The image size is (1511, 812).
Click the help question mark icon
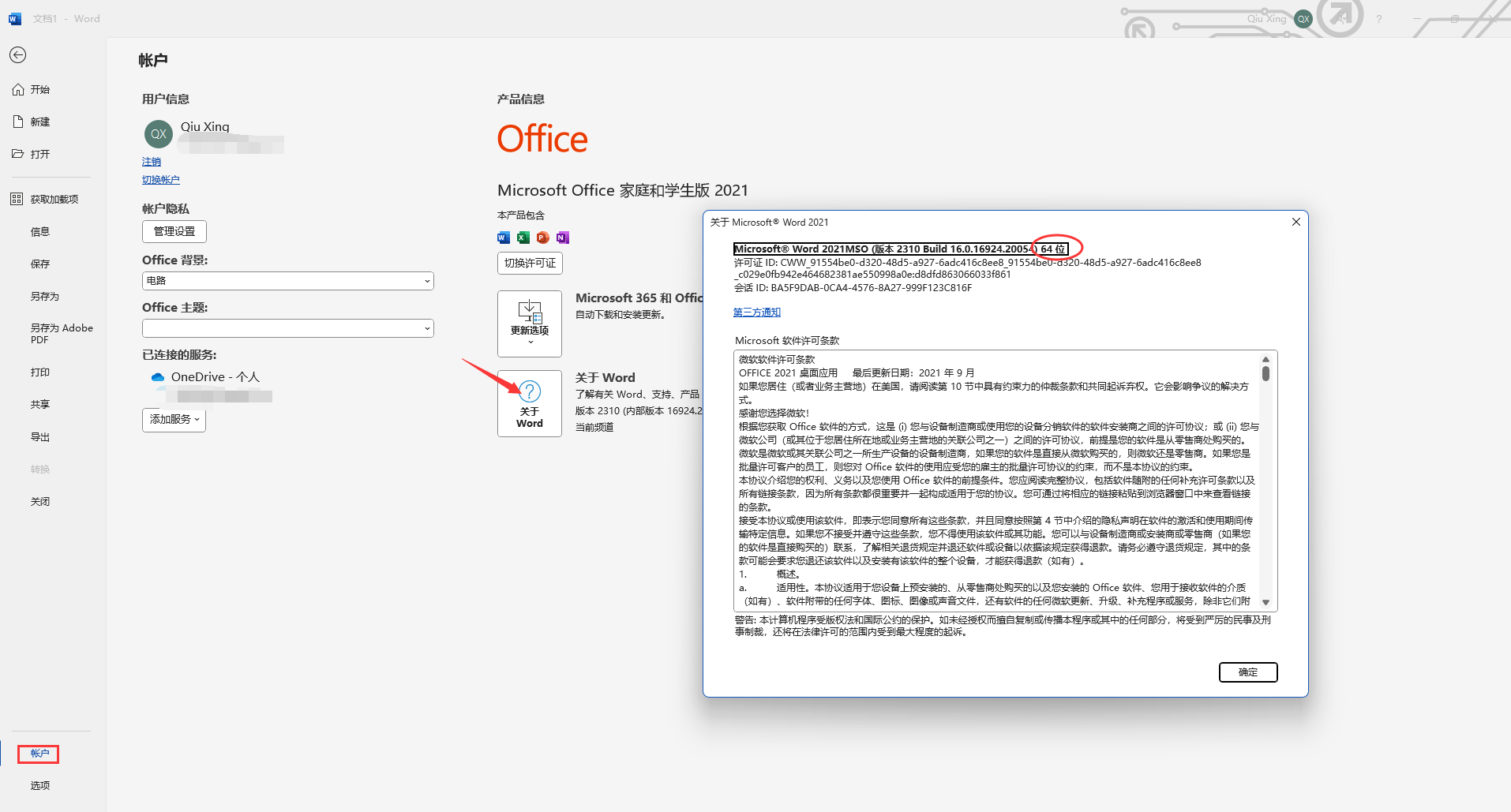1379,19
